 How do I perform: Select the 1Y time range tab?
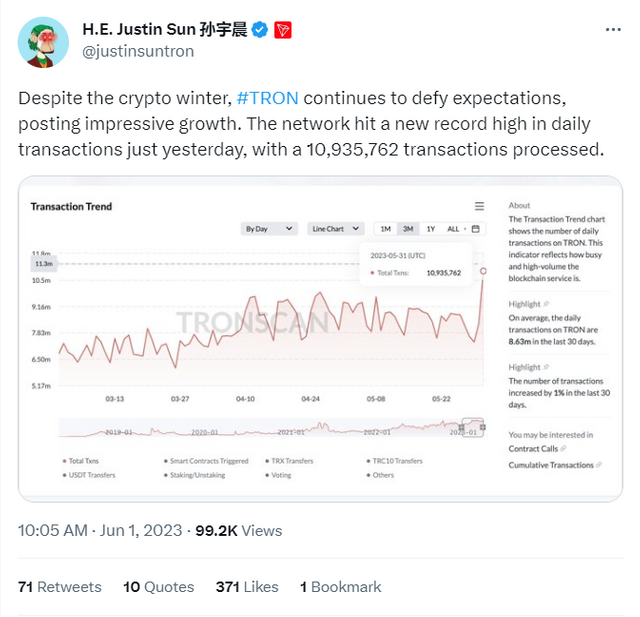(x=430, y=229)
